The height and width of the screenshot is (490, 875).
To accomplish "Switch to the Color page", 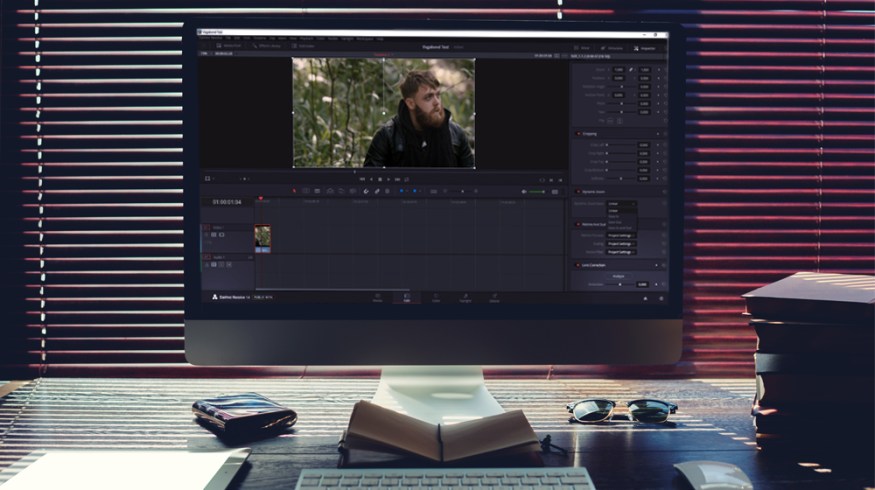I will click(436, 297).
